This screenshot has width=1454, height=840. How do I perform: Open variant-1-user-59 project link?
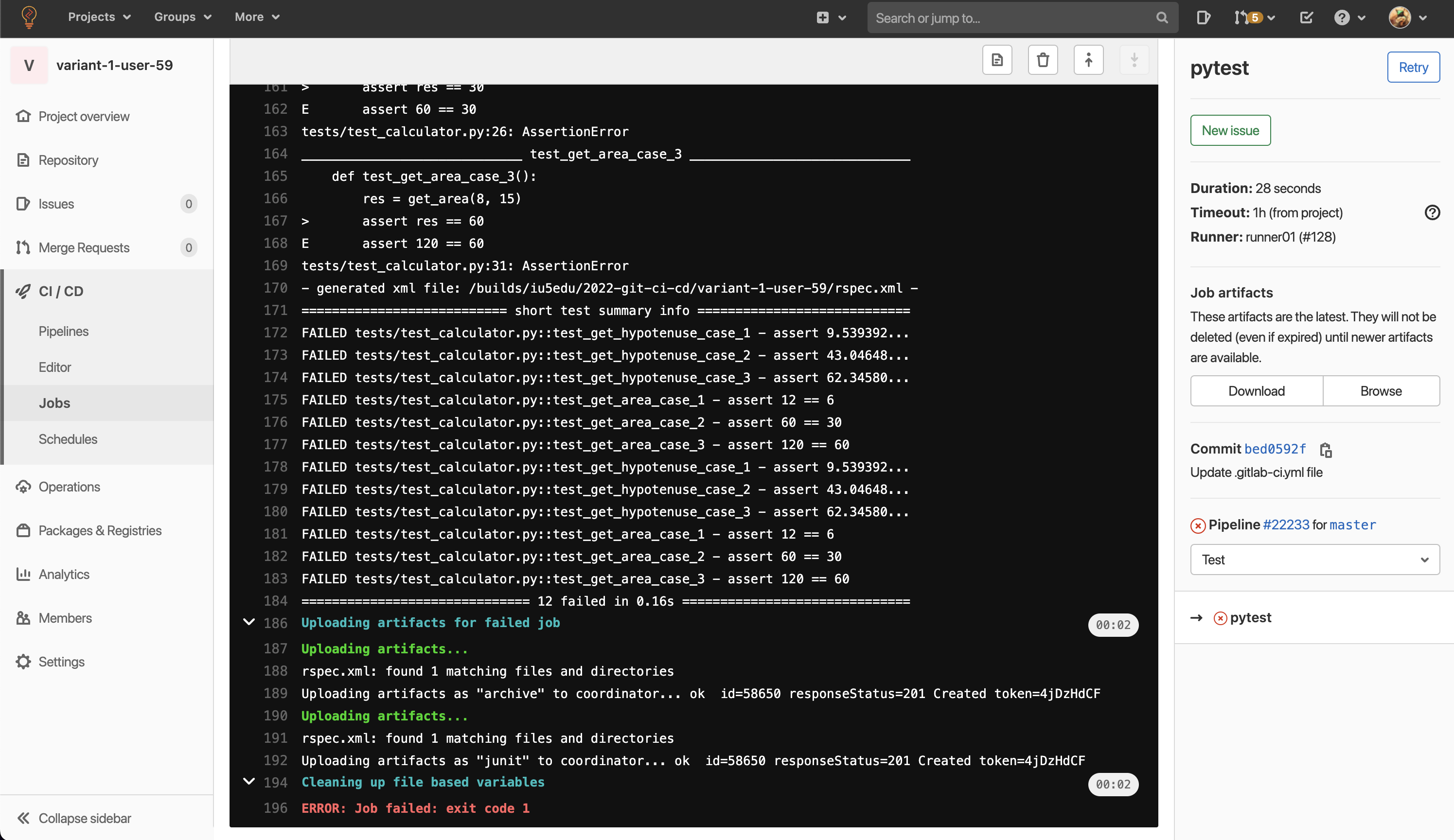(x=114, y=65)
